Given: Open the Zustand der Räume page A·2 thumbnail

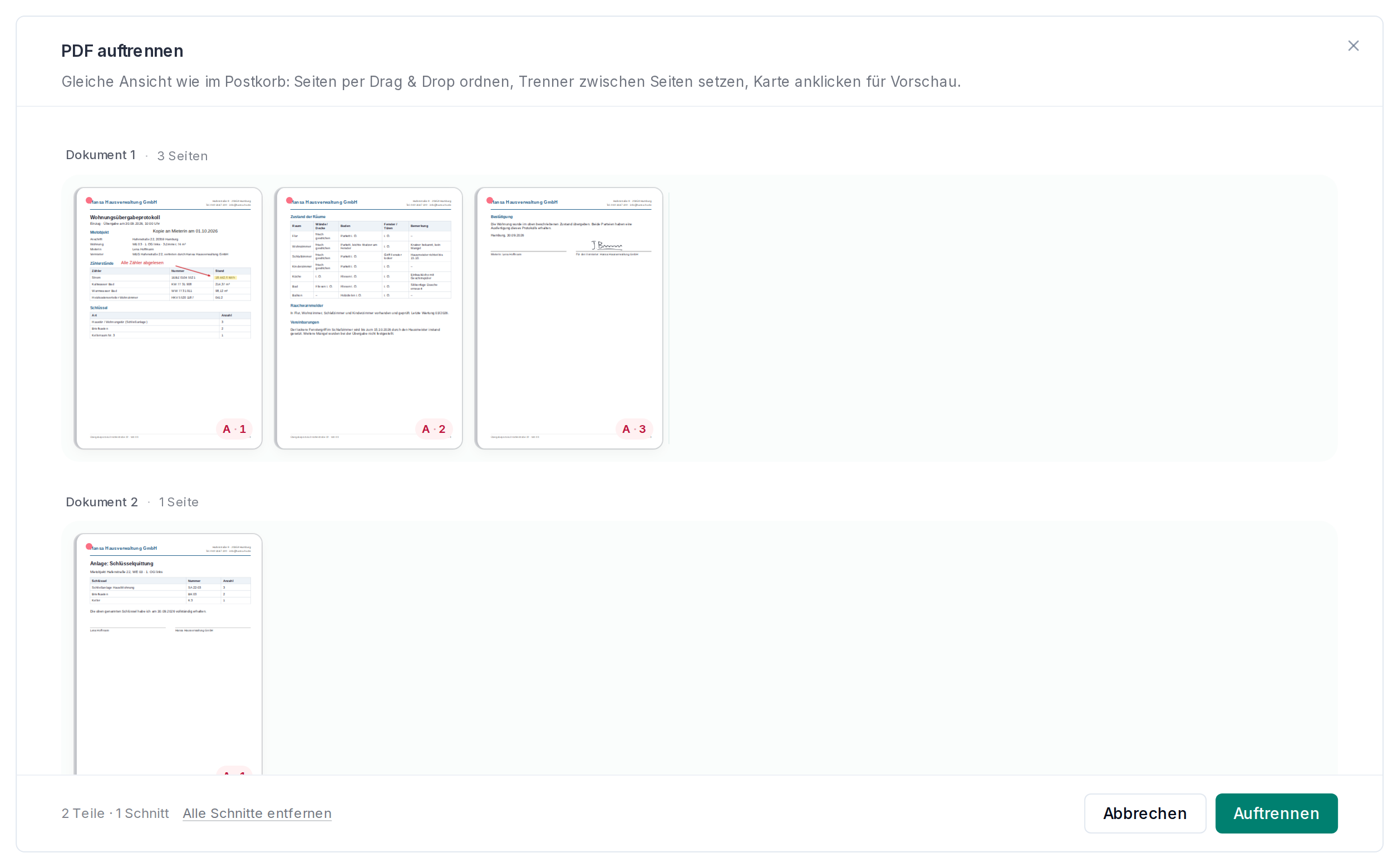Looking at the screenshot, I should tap(368, 318).
